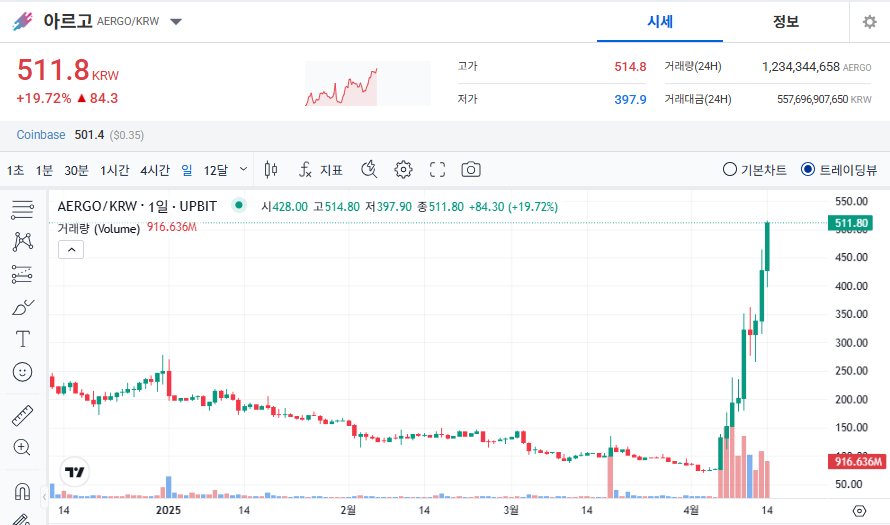
Task: Click the AERGO/KRW · 1일 · UPBIT chart title
Action: pos(137,206)
